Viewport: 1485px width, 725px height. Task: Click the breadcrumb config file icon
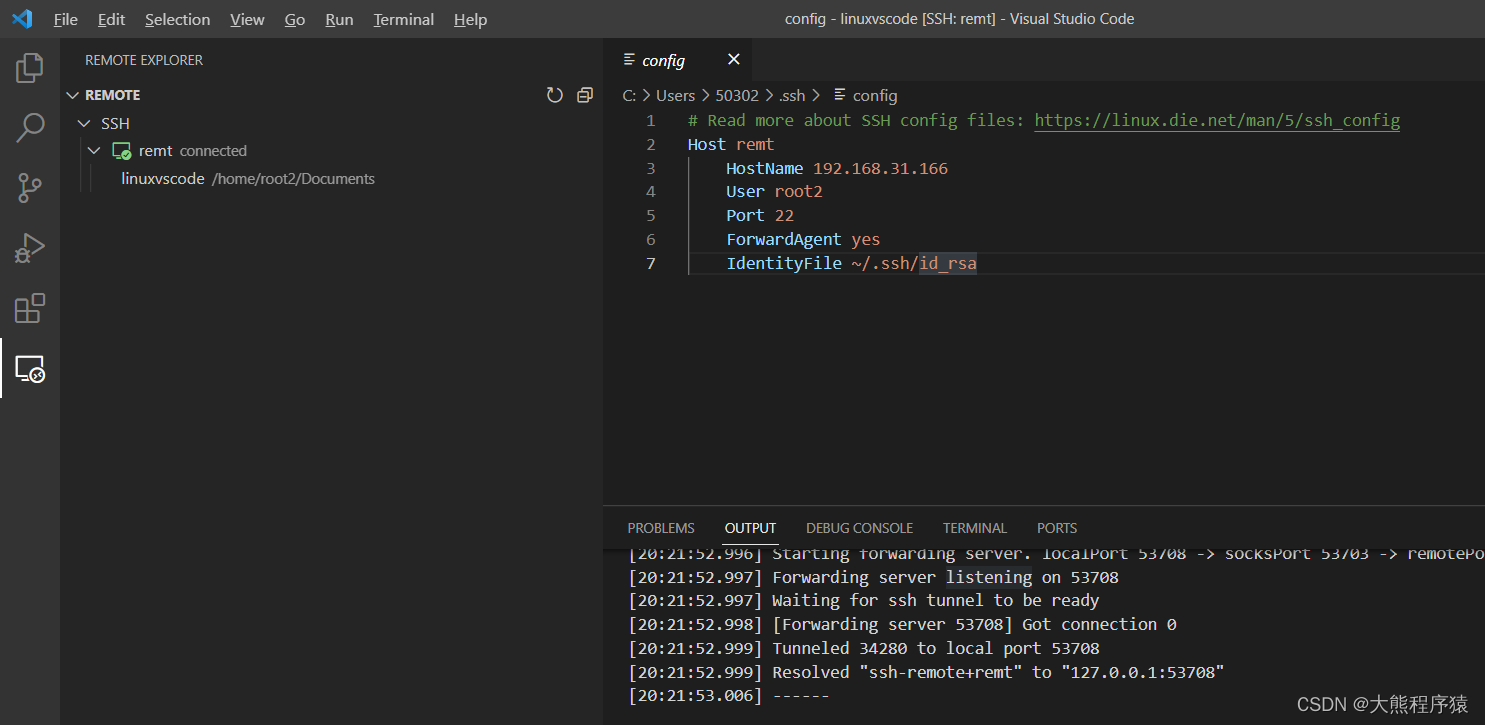click(841, 95)
